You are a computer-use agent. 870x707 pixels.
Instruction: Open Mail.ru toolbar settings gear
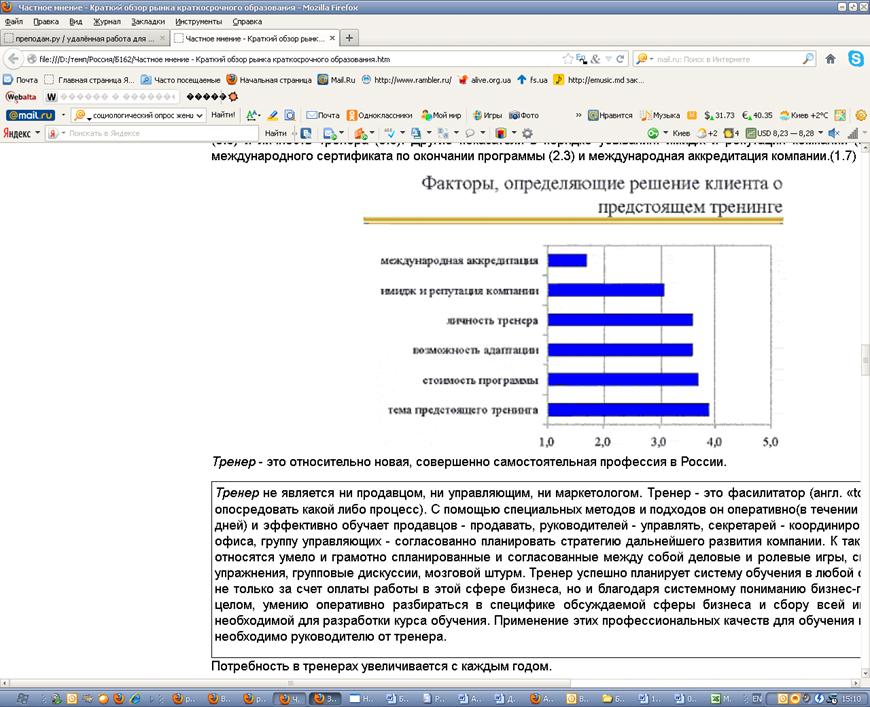(x=861, y=115)
